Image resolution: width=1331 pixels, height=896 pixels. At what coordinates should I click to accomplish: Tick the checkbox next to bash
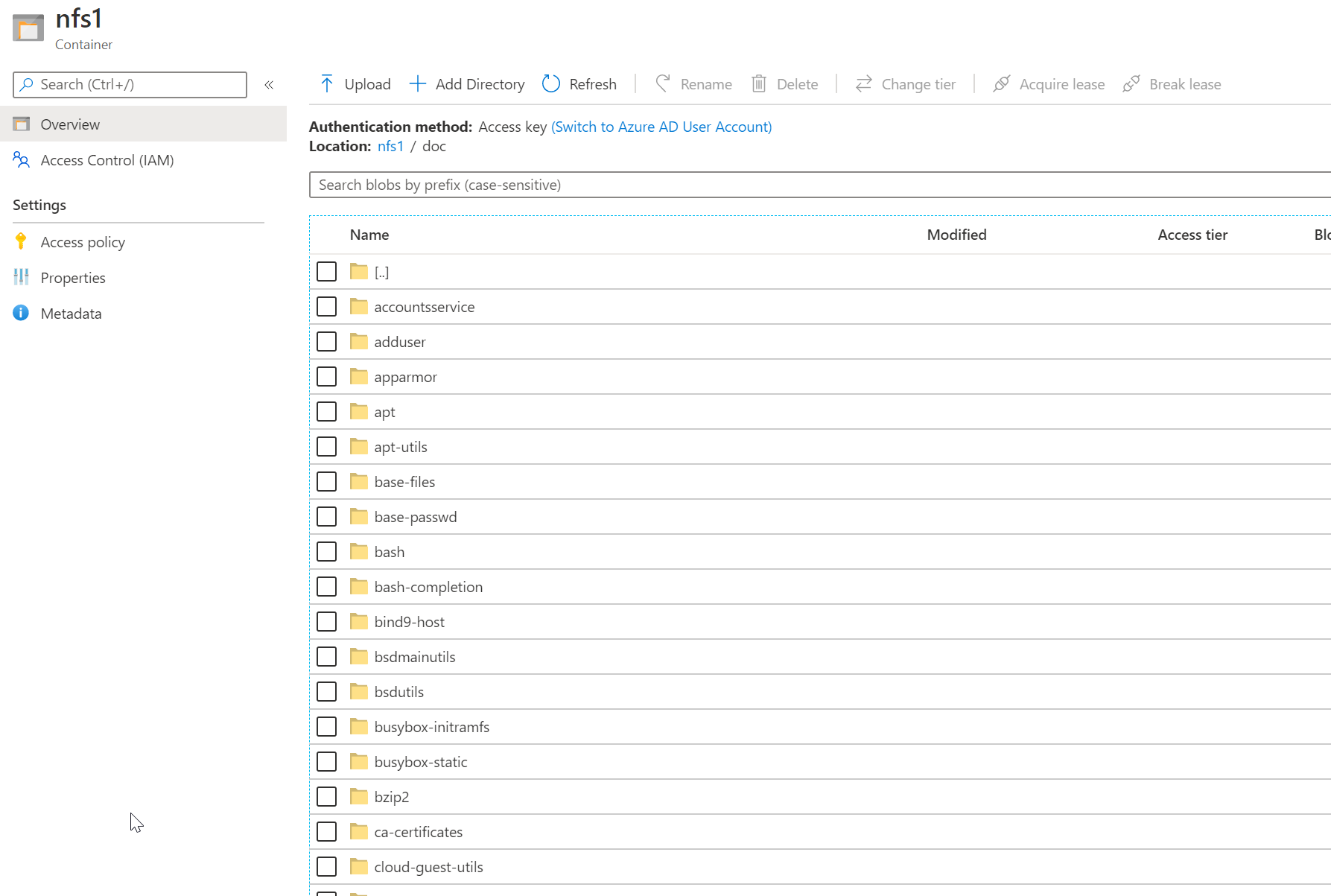(326, 552)
